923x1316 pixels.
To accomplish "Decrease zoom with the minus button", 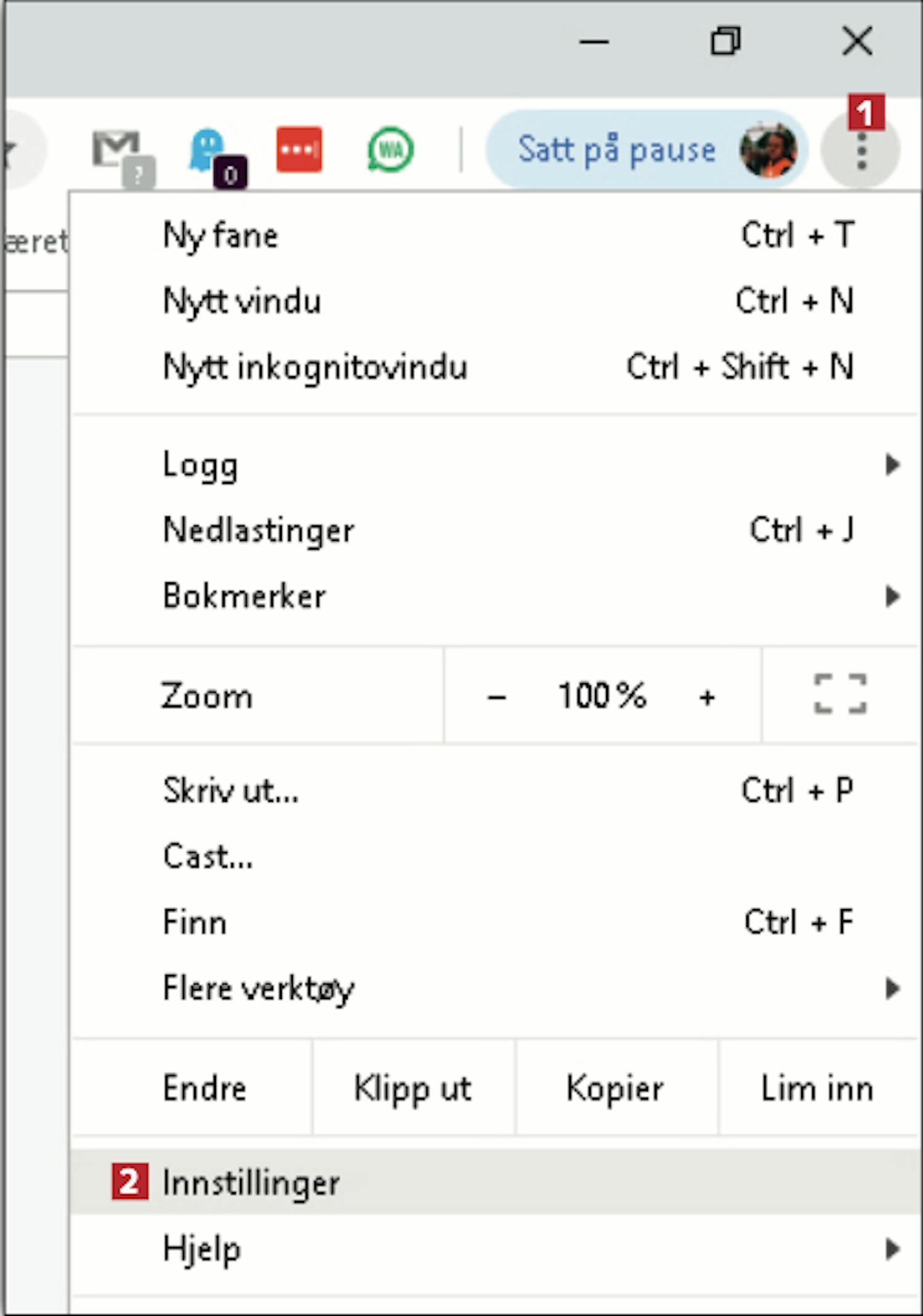I will [x=496, y=697].
